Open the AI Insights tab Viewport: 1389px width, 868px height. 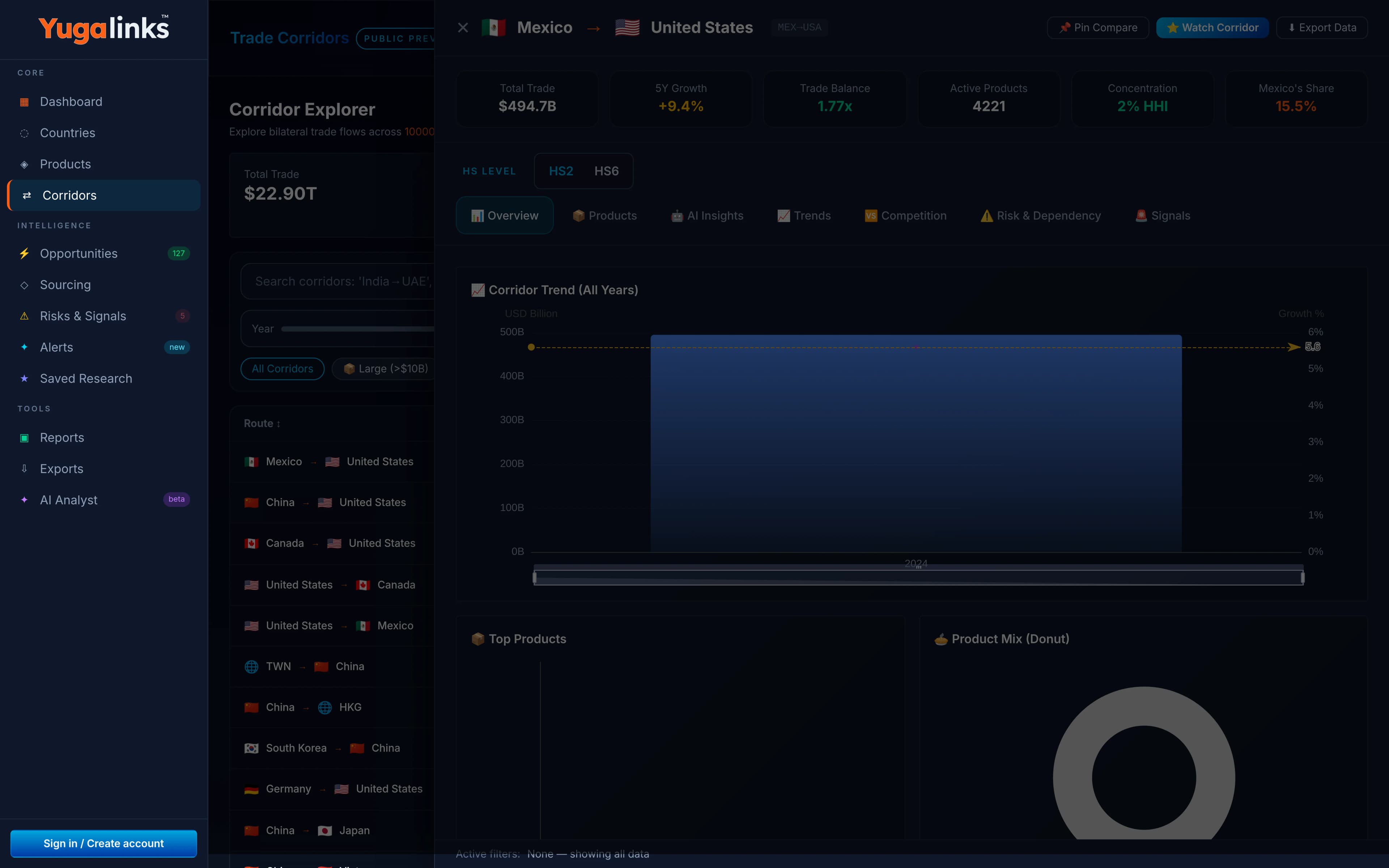pyautogui.click(x=707, y=216)
